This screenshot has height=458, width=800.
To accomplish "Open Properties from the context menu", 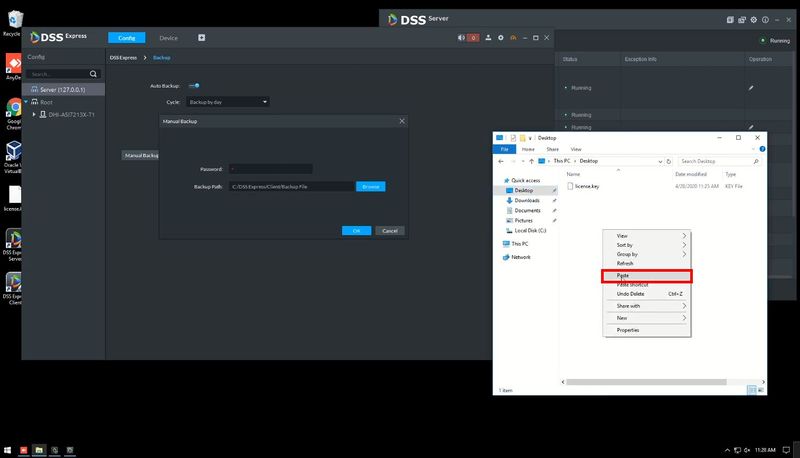I will coord(646,330).
